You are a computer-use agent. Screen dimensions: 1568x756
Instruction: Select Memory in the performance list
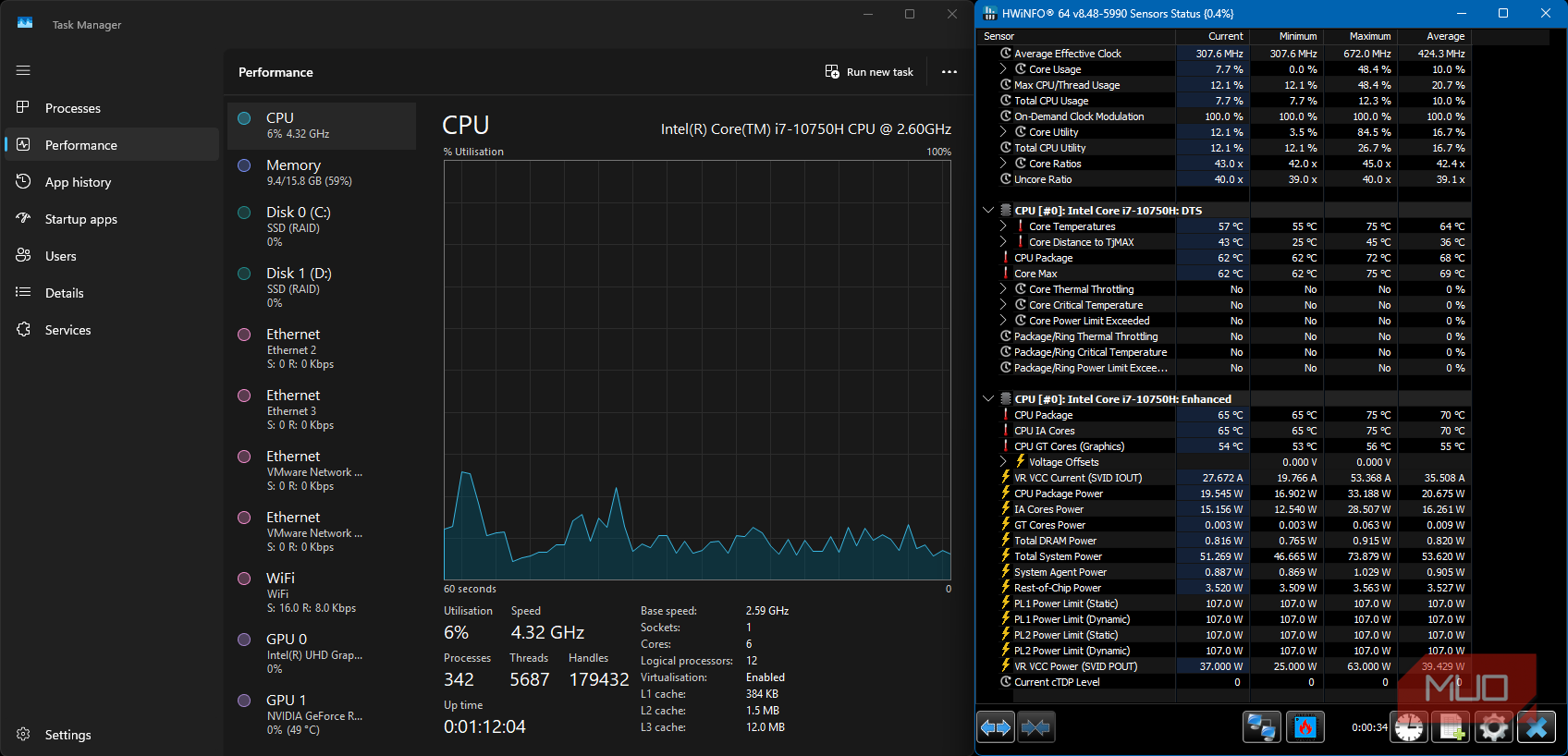pyautogui.click(x=322, y=172)
